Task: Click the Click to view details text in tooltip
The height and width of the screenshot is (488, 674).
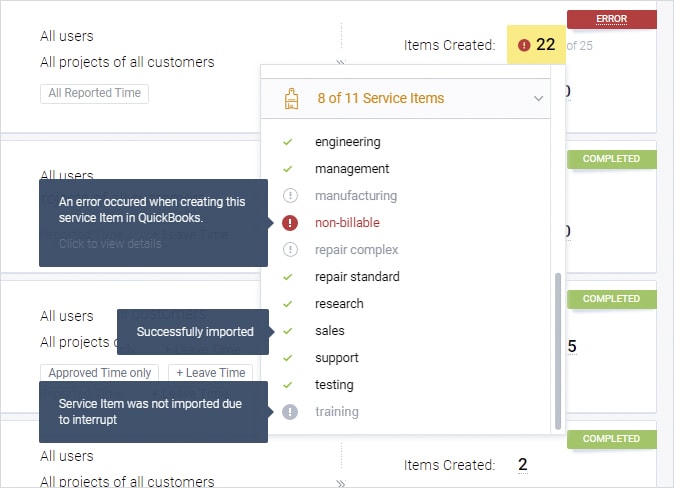Action: [110, 244]
